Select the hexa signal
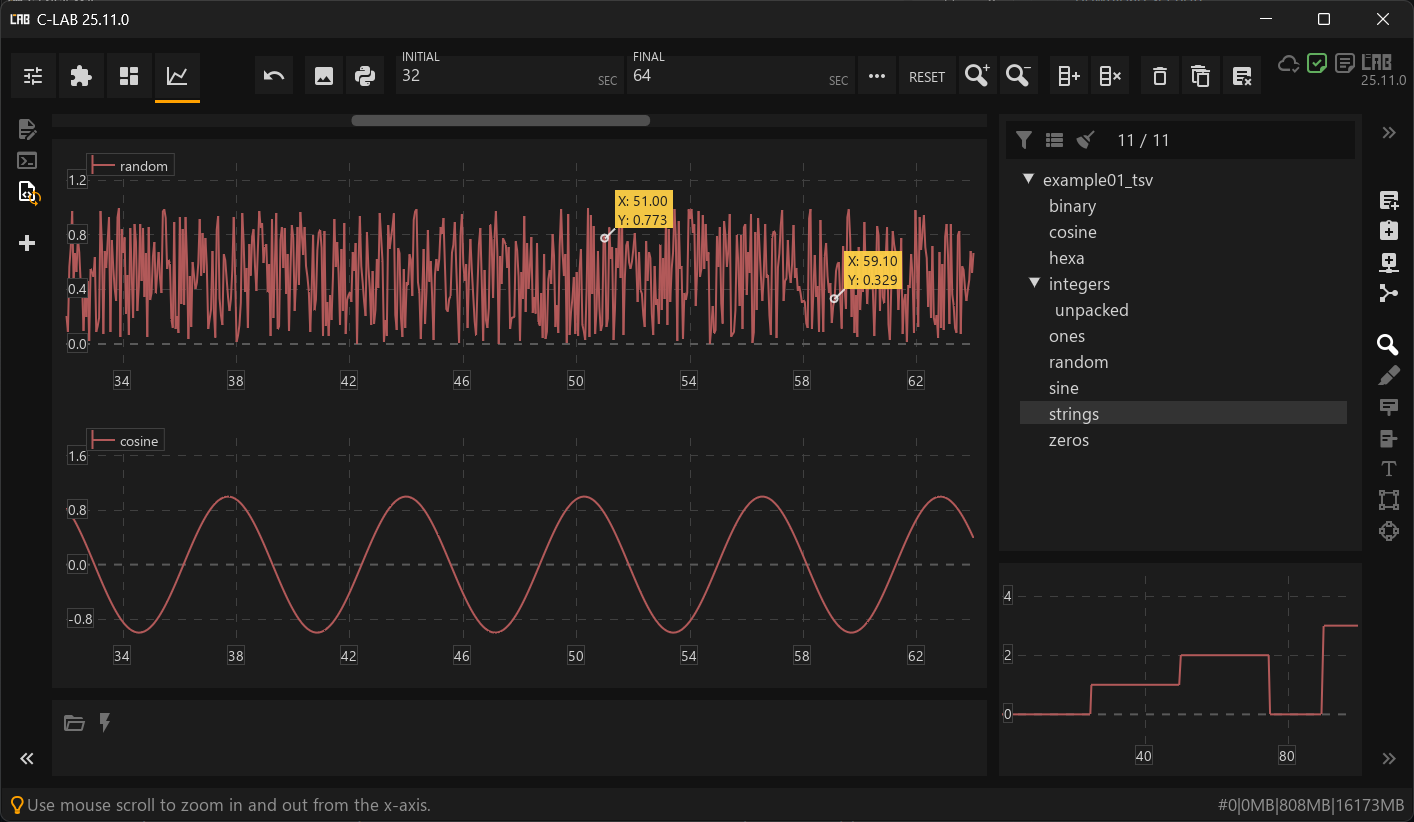 1067,258
